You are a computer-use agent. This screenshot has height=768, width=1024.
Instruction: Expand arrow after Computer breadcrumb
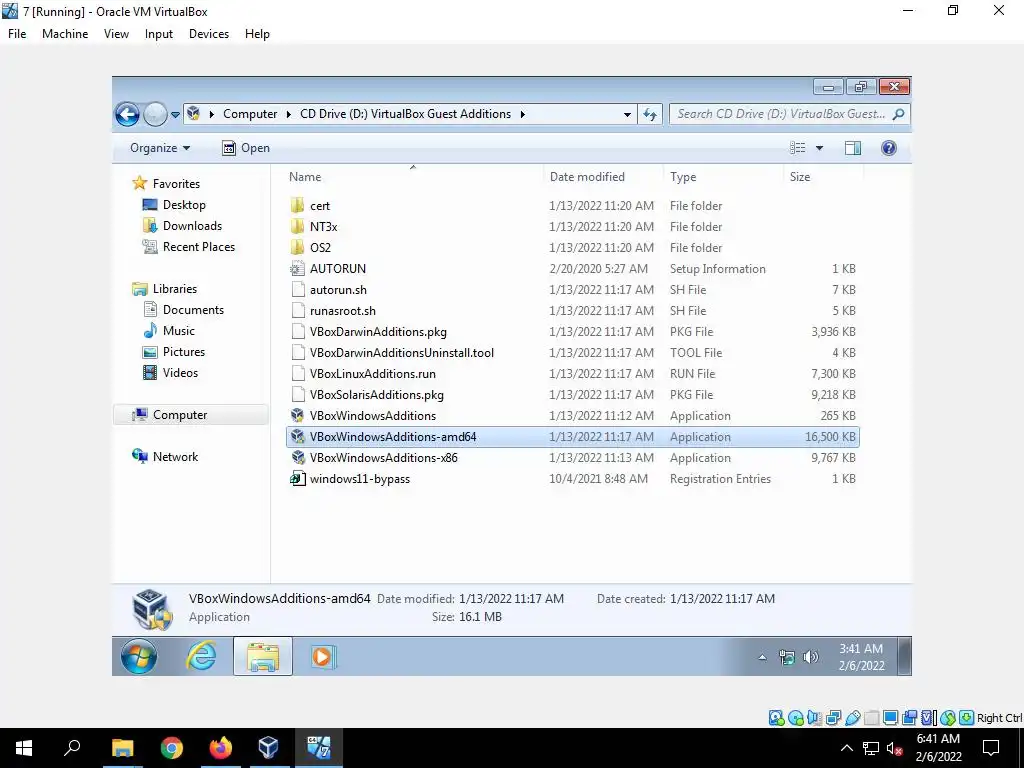pyautogui.click(x=289, y=114)
